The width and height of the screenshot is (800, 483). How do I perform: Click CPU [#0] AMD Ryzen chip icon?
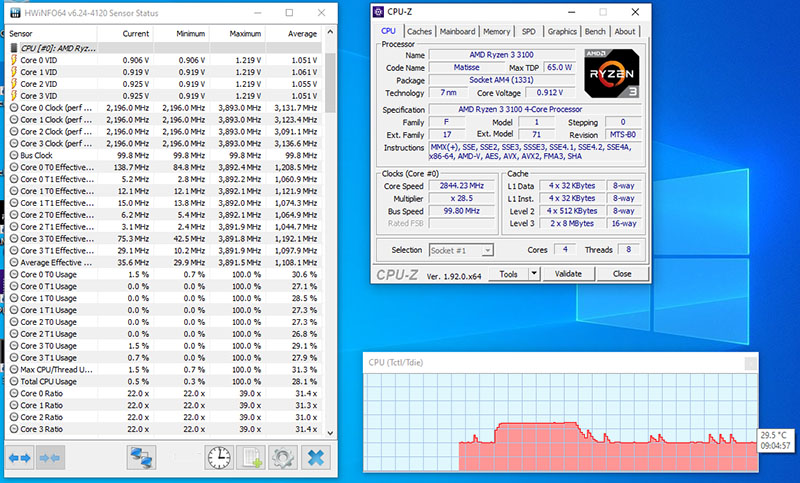click(14, 48)
